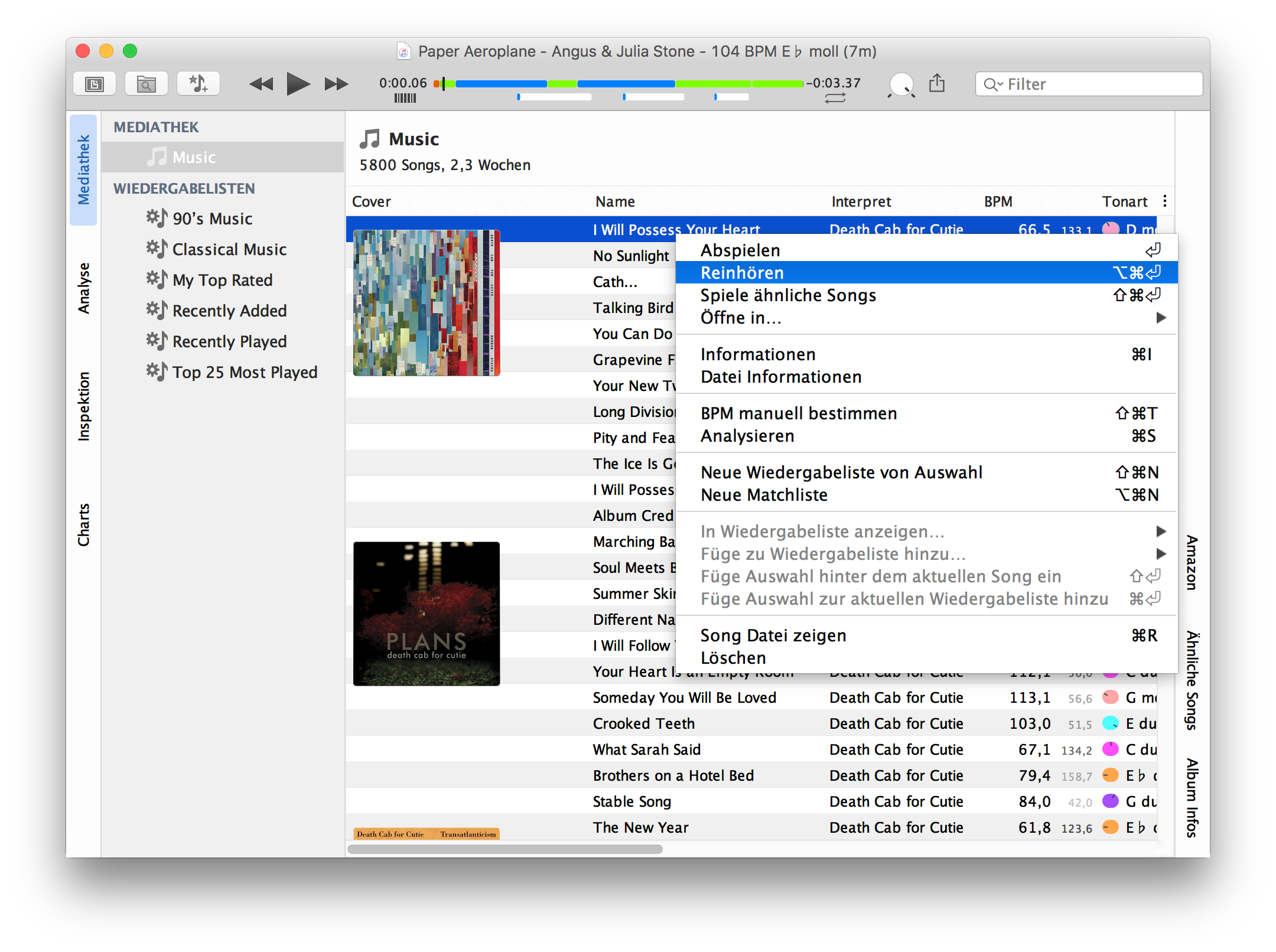This screenshot has width=1276, height=952.
Task: Toggle the layout view toolbar button
Action: pos(95,84)
